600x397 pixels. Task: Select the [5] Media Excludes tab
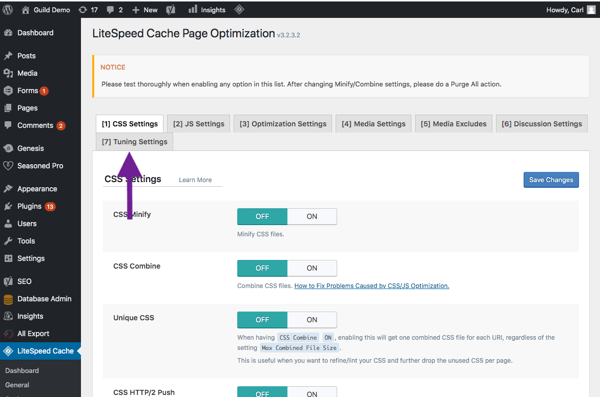click(x=453, y=124)
